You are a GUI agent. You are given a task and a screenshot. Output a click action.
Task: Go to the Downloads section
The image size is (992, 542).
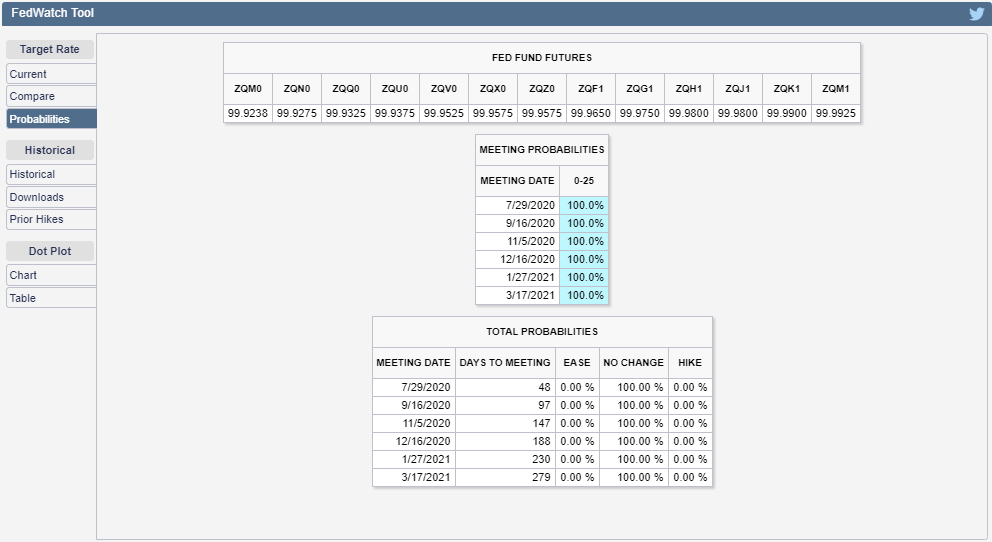[50, 197]
